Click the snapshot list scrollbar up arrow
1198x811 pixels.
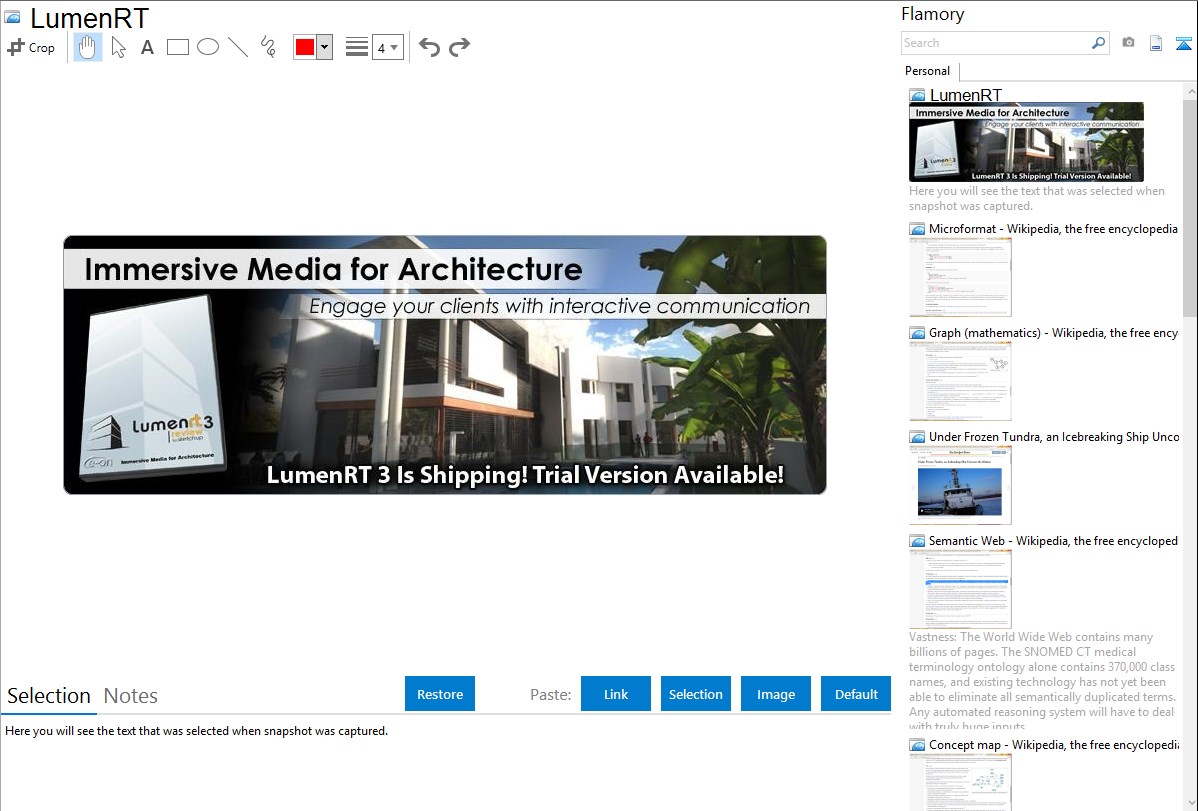pyautogui.click(x=1190, y=91)
